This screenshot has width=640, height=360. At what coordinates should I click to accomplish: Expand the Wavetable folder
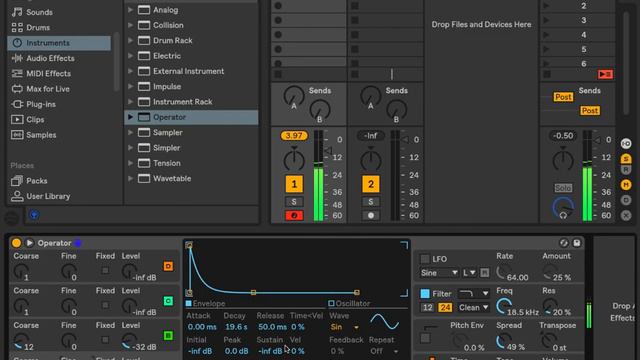130,178
